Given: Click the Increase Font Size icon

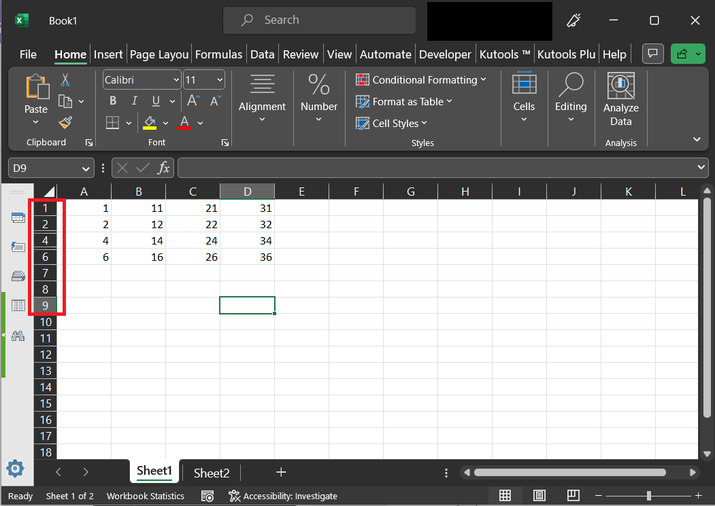Looking at the screenshot, I should [194, 101].
